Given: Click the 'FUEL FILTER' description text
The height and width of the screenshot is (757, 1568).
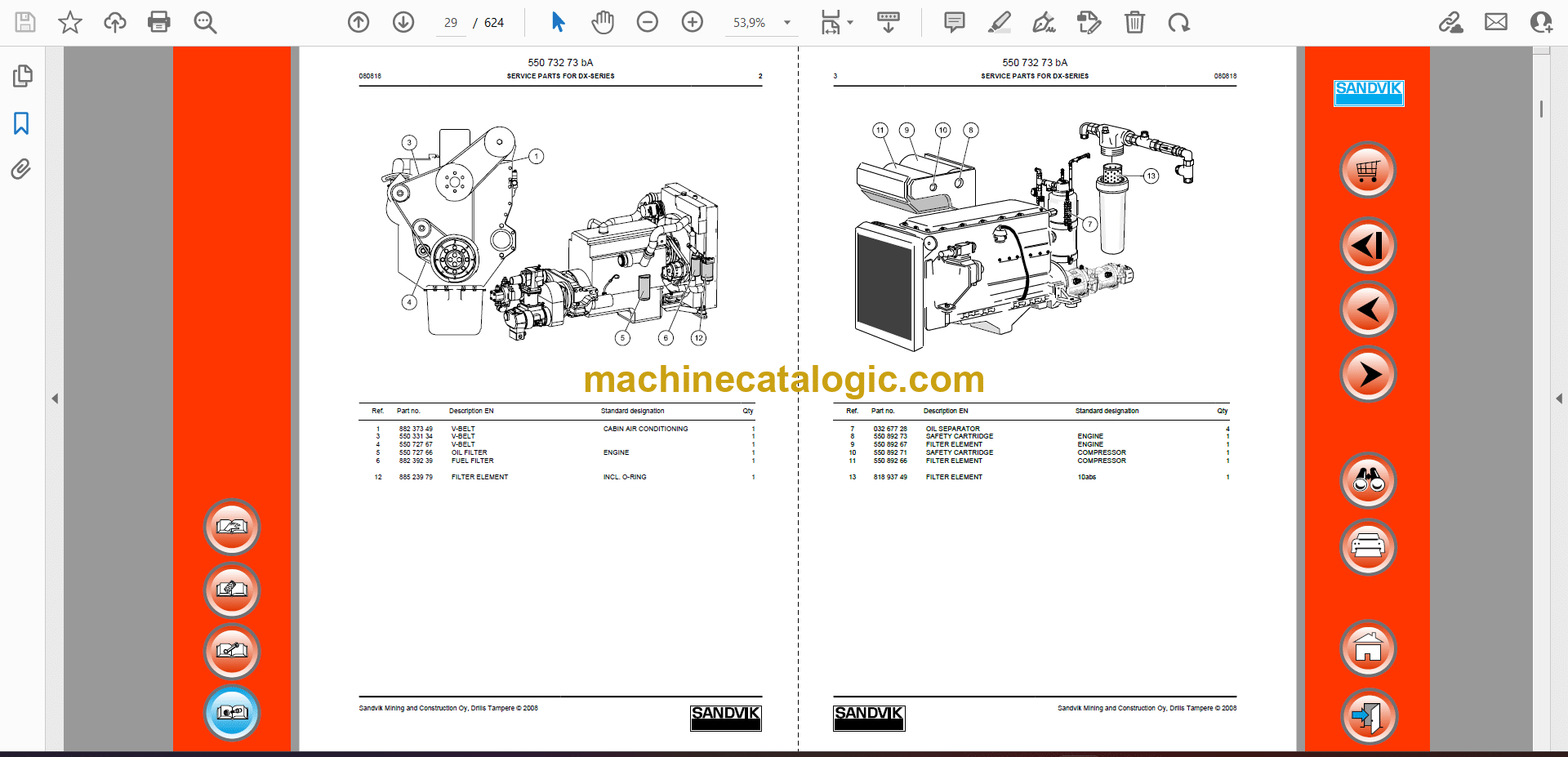Looking at the screenshot, I should point(473,461).
